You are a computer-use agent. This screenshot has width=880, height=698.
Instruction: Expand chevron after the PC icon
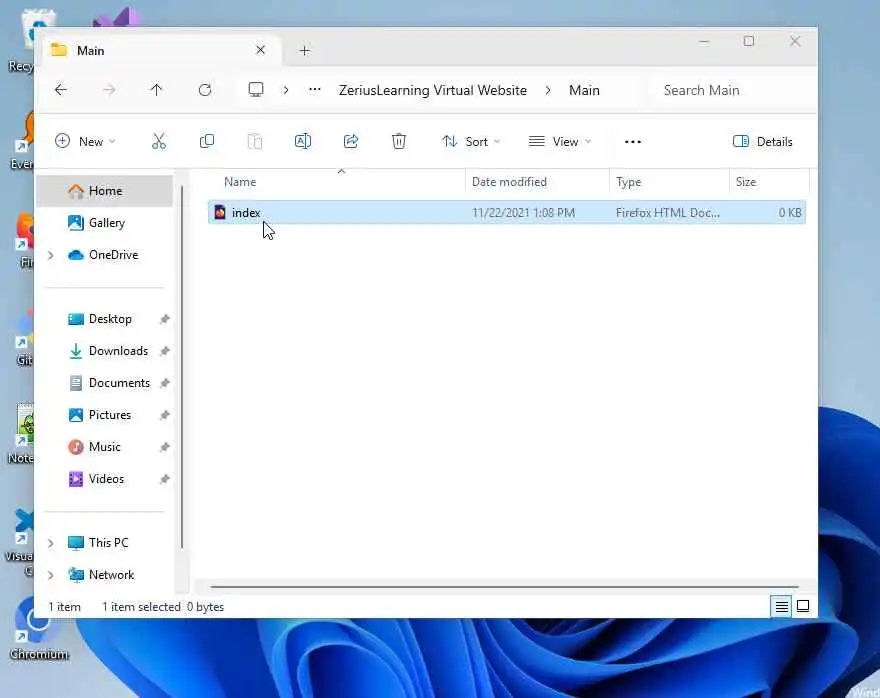coord(286,90)
